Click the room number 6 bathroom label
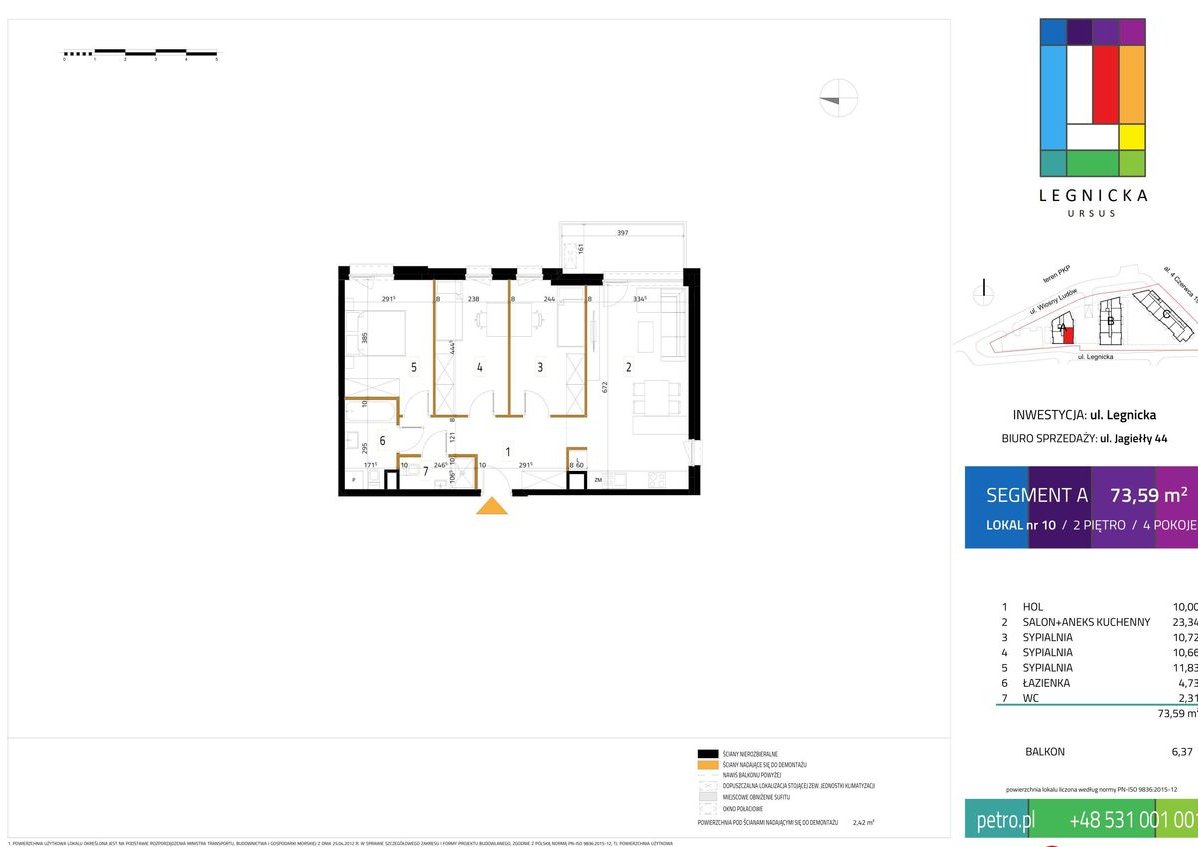Screen dimensions: 1198x847 (x=382, y=440)
